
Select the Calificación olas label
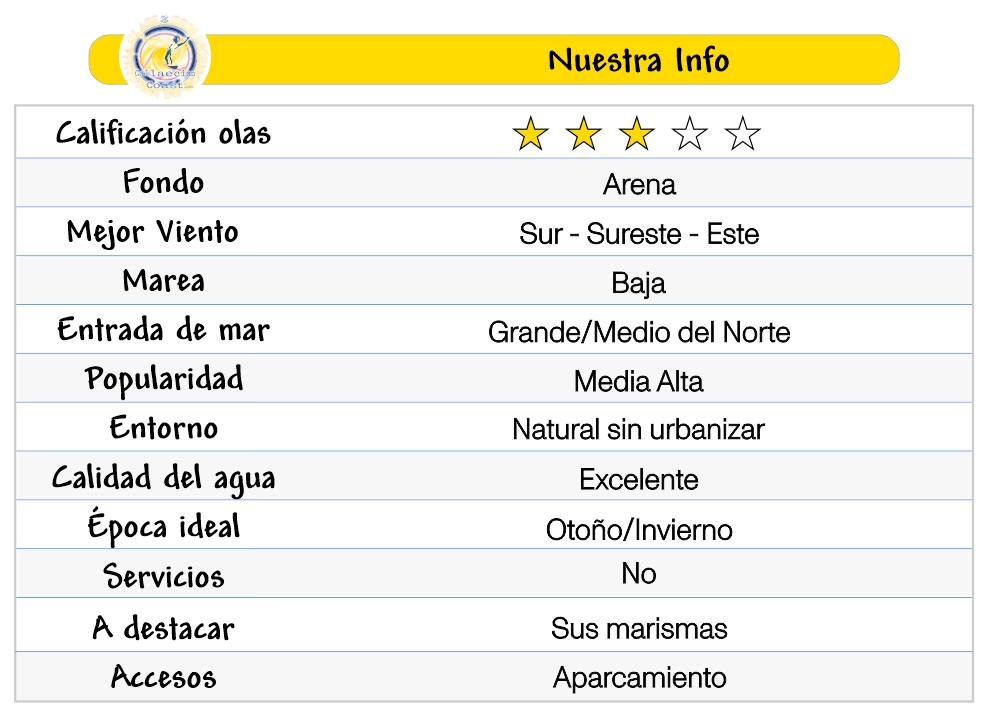pos(163,133)
